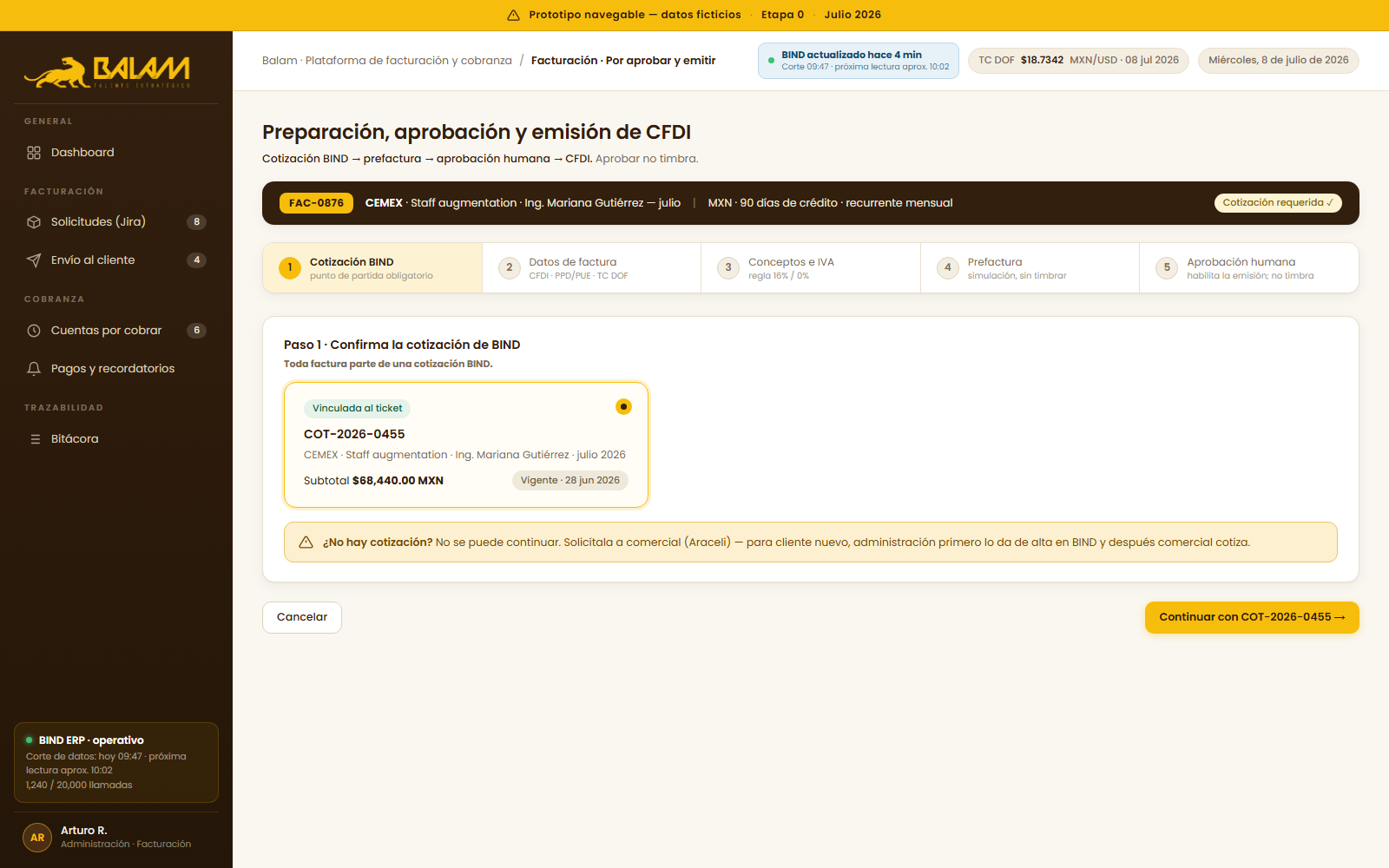Open the Bitácora log

pyautogui.click(x=116, y=439)
